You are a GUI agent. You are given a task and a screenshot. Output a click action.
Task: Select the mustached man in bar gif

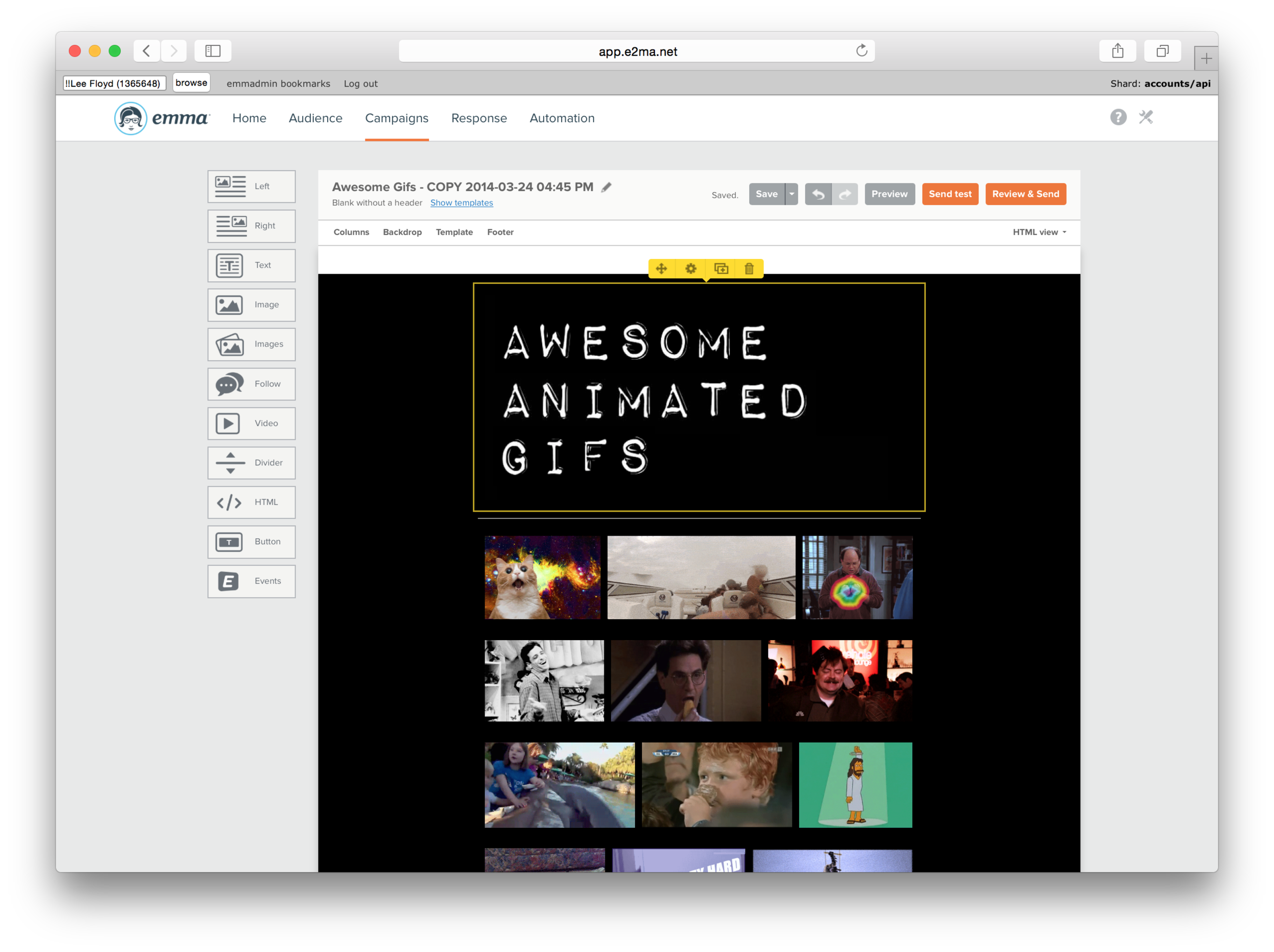pyautogui.click(x=840, y=681)
